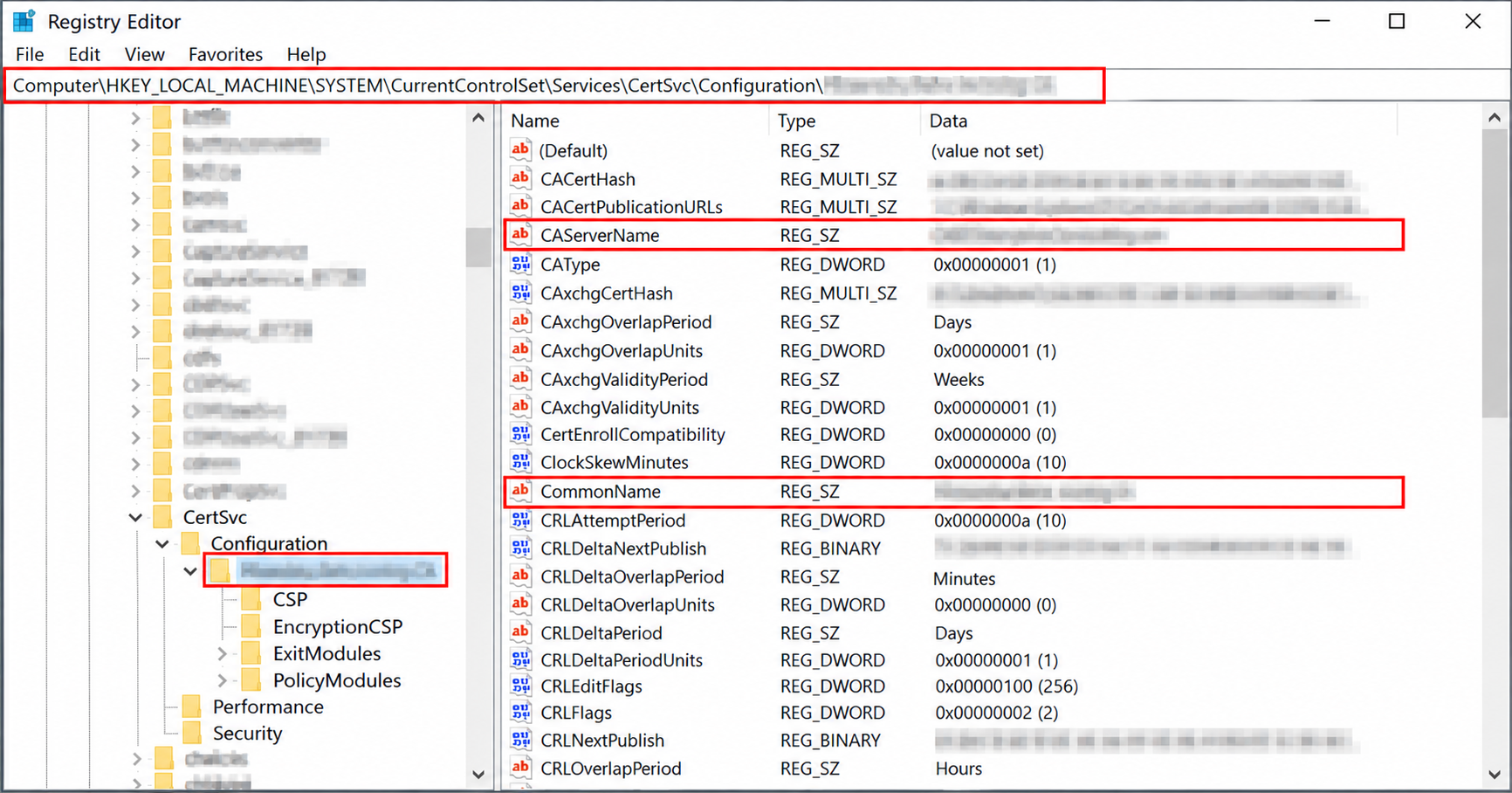Click the PolicyModules folder icon
Viewport: 1512px width, 793px height.
251,680
